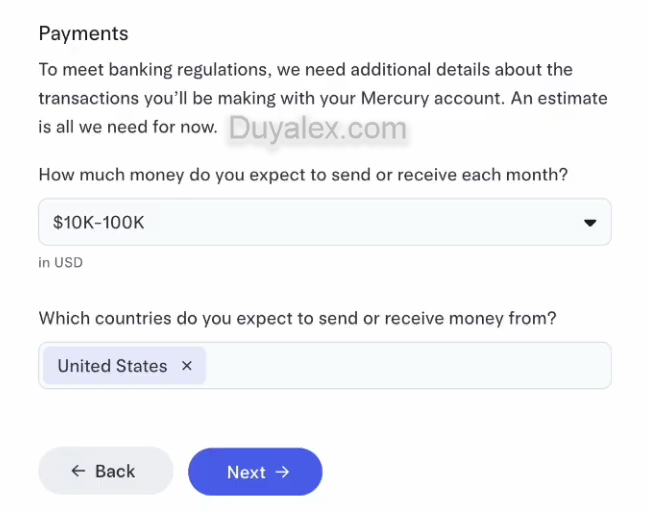Click the "in USD" helper text
648x512 pixels.
[x=60, y=262]
